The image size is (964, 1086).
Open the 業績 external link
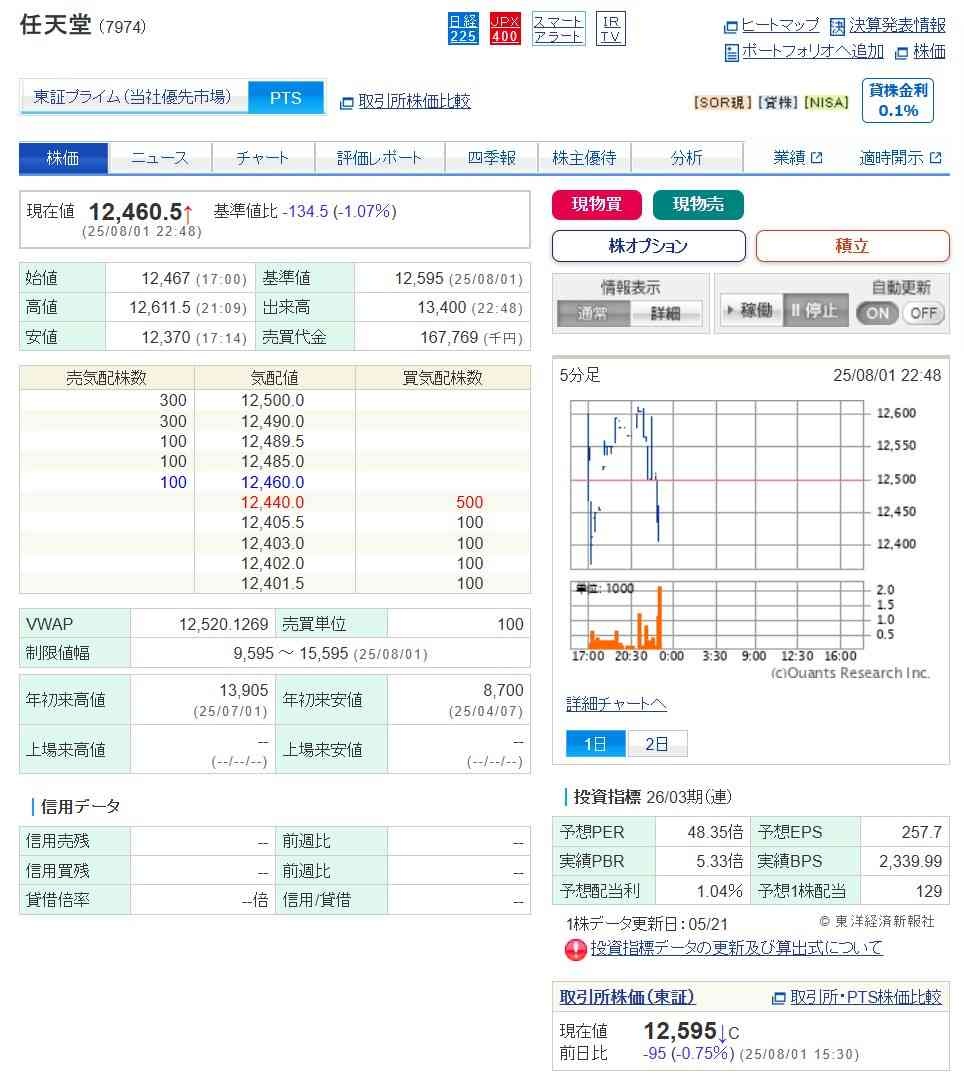(x=797, y=158)
